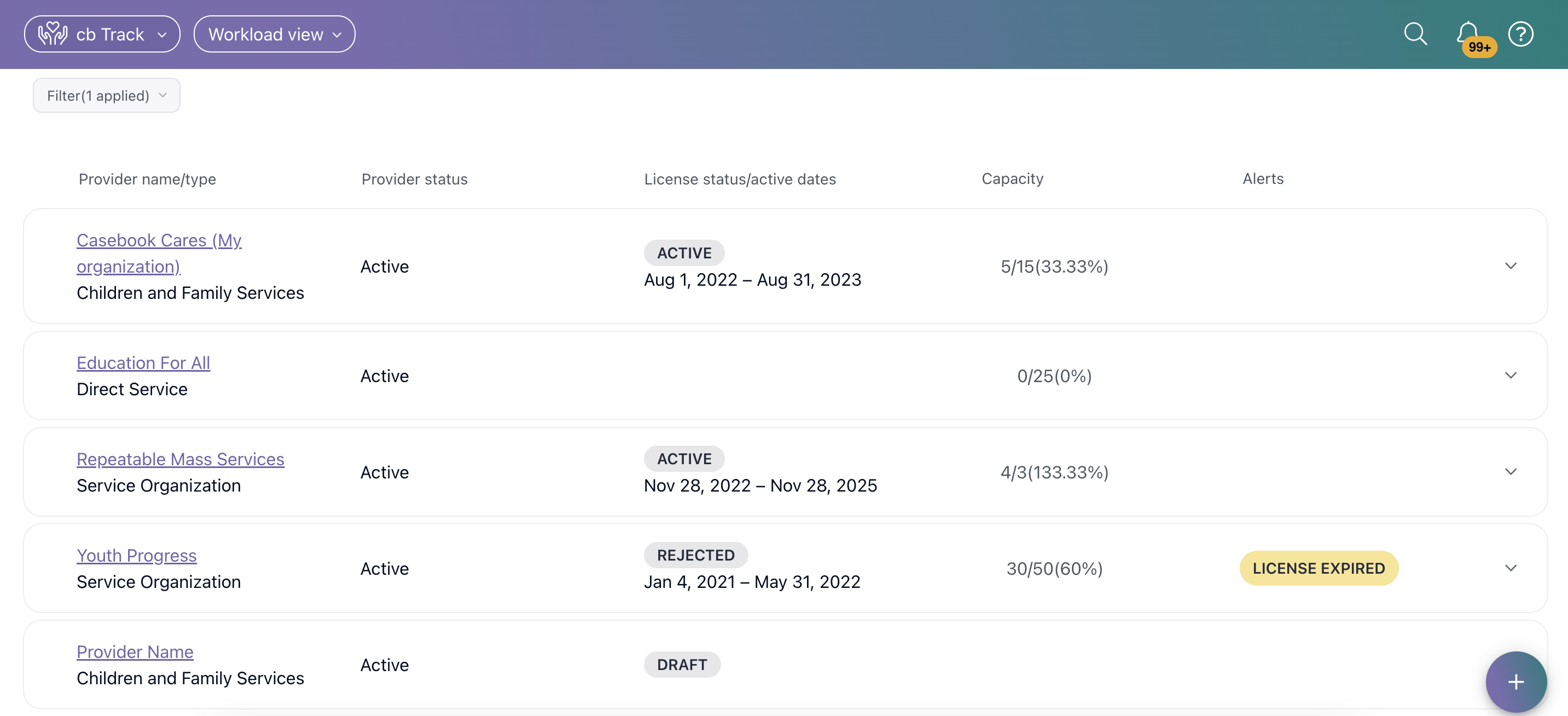
Task: Open the help question mark icon
Action: pyautogui.click(x=1520, y=34)
